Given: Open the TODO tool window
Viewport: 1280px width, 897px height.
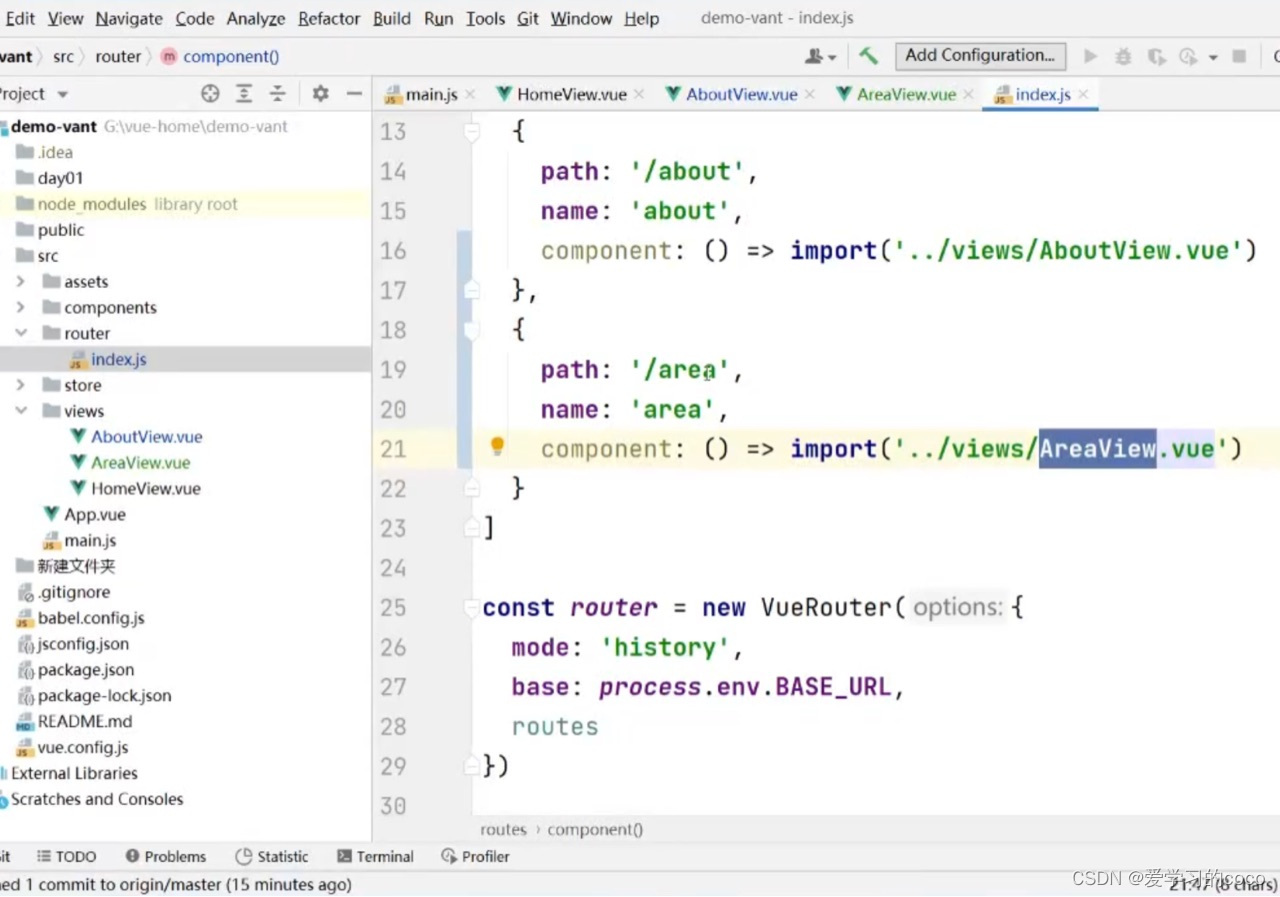Looking at the screenshot, I should 66,857.
